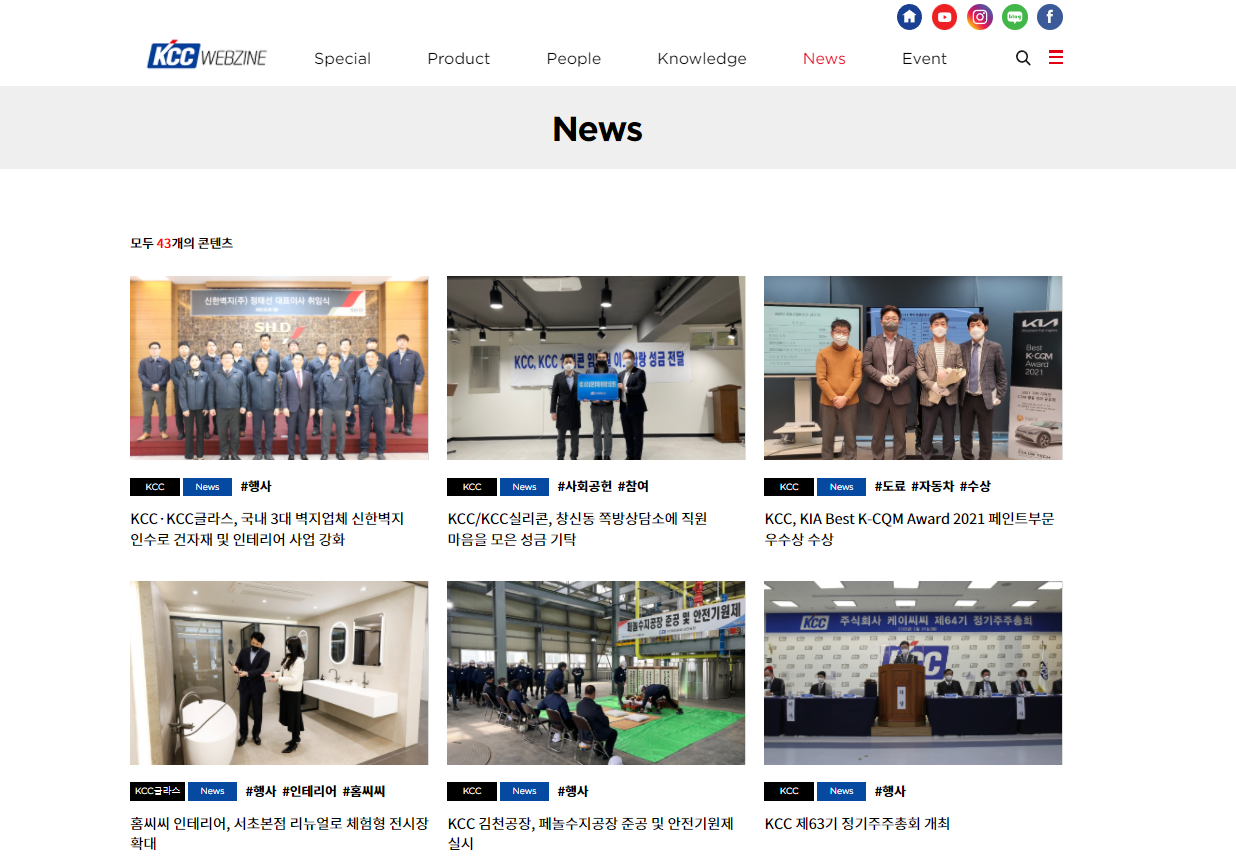The height and width of the screenshot is (868, 1236).
Task: Click the #참여 hashtag
Action: coord(633,487)
